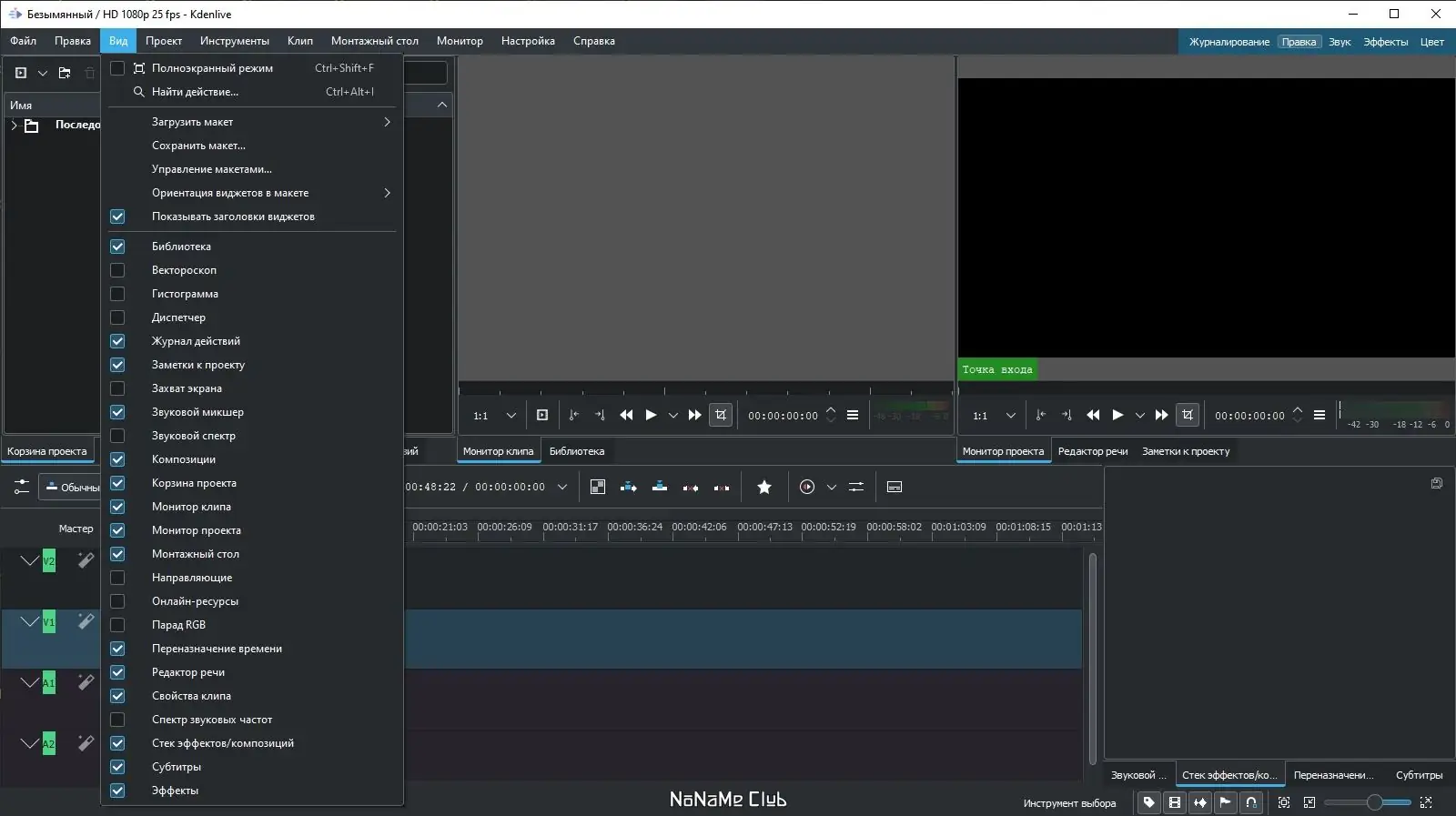Image resolution: width=1456 pixels, height=816 pixels.
Task: Open the Монитор menu
Action: point(460,41)
